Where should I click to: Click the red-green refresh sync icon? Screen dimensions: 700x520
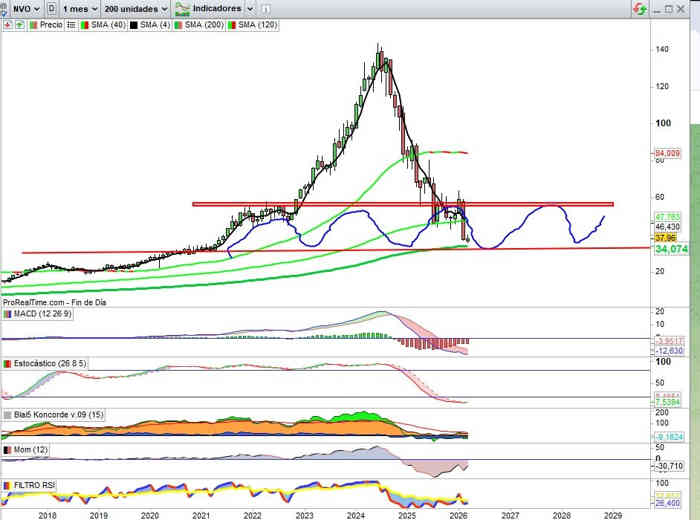639,8
